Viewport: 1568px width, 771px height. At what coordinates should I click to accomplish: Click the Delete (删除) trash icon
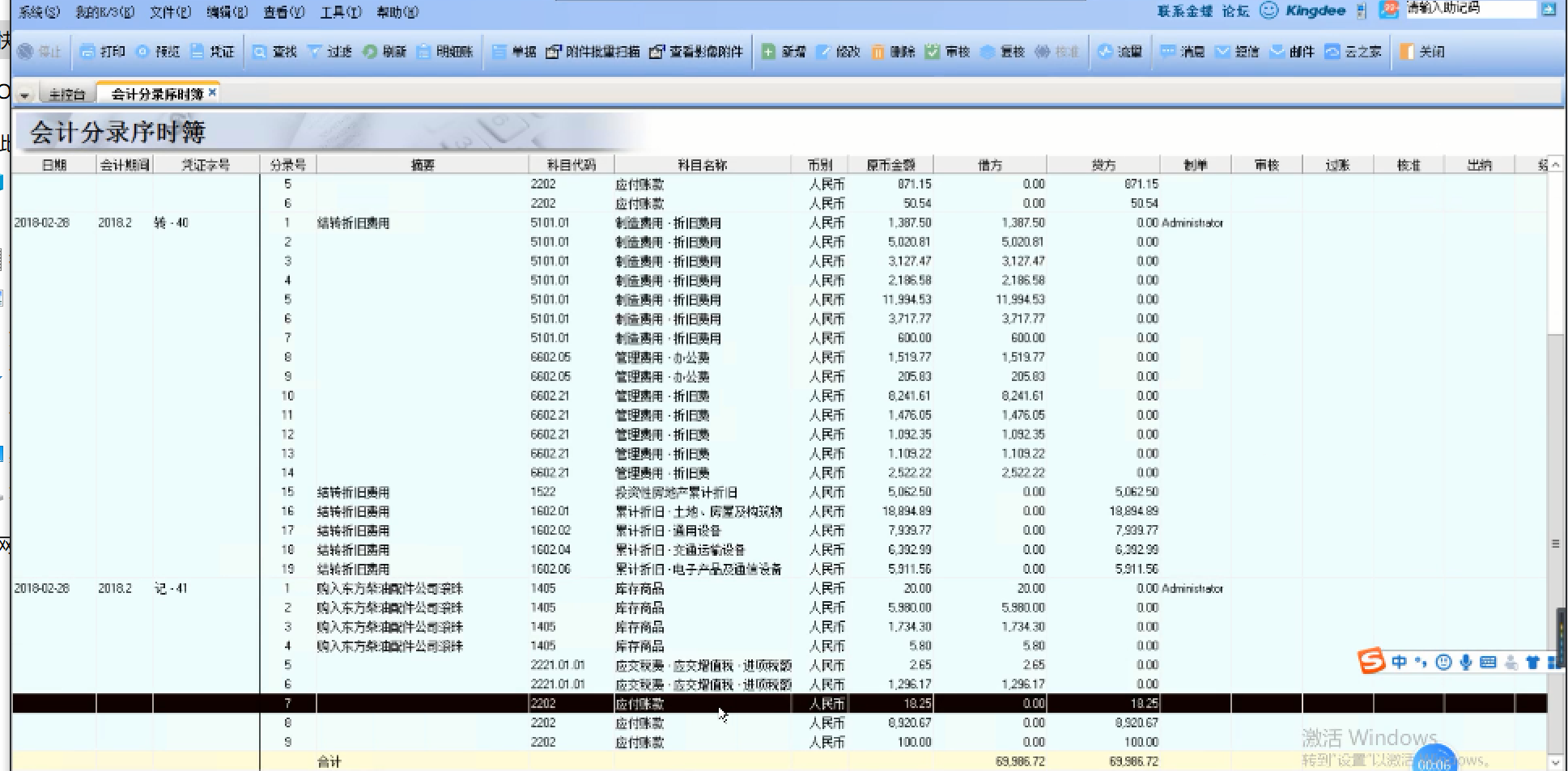[x=877, y=52]
